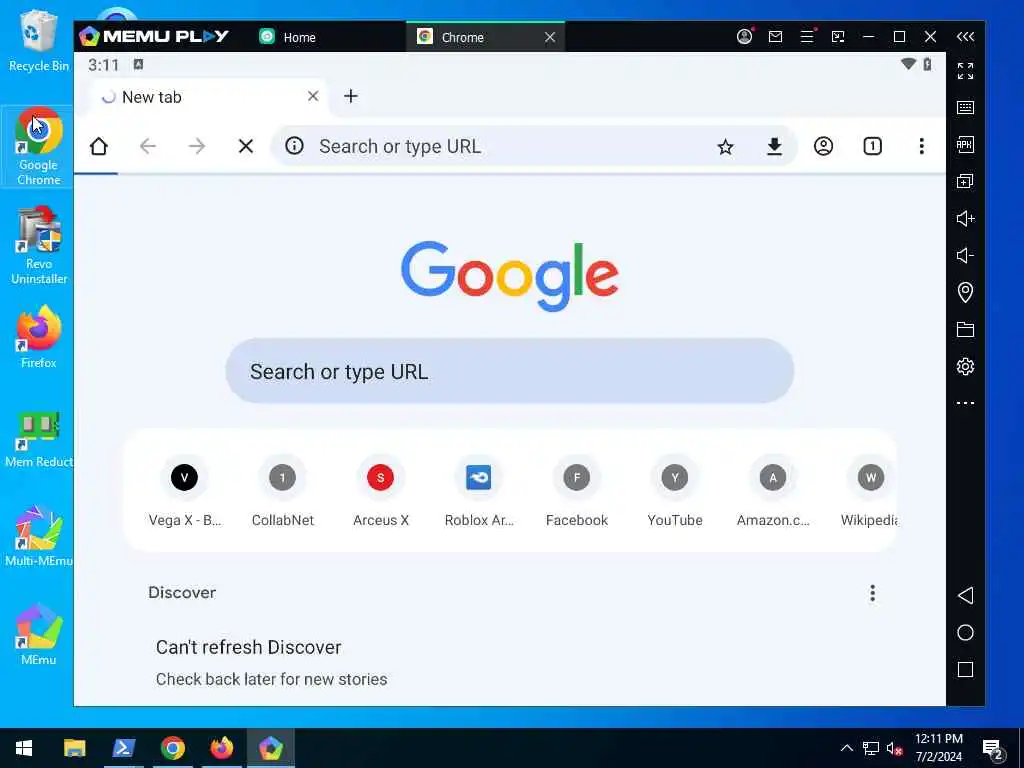Click MEmu mini-window mode icon
This screenshot has height=768, width=1024.
click(838, 37)
